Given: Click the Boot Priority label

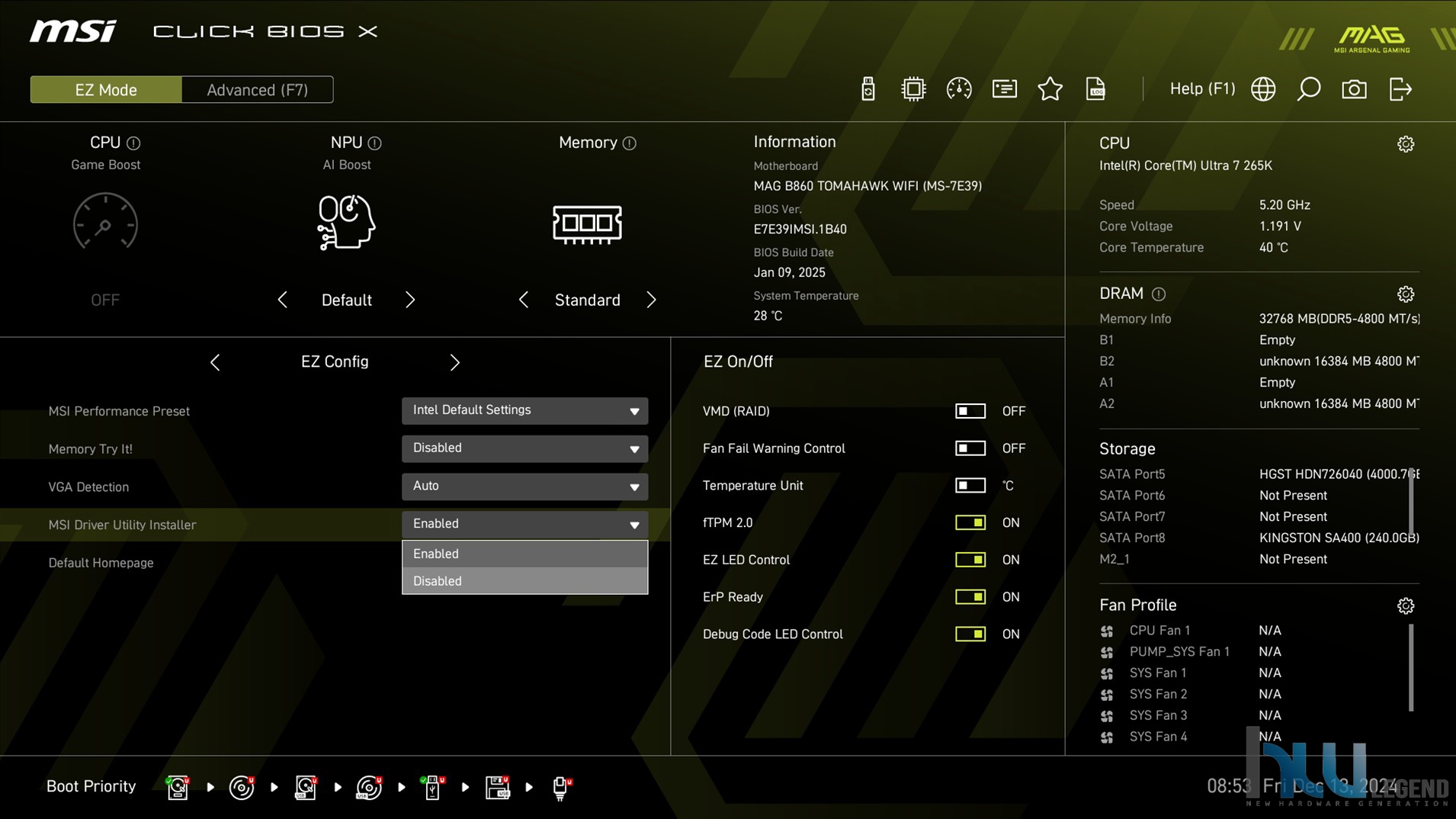Looking at the screenshot, I should 91,786.
